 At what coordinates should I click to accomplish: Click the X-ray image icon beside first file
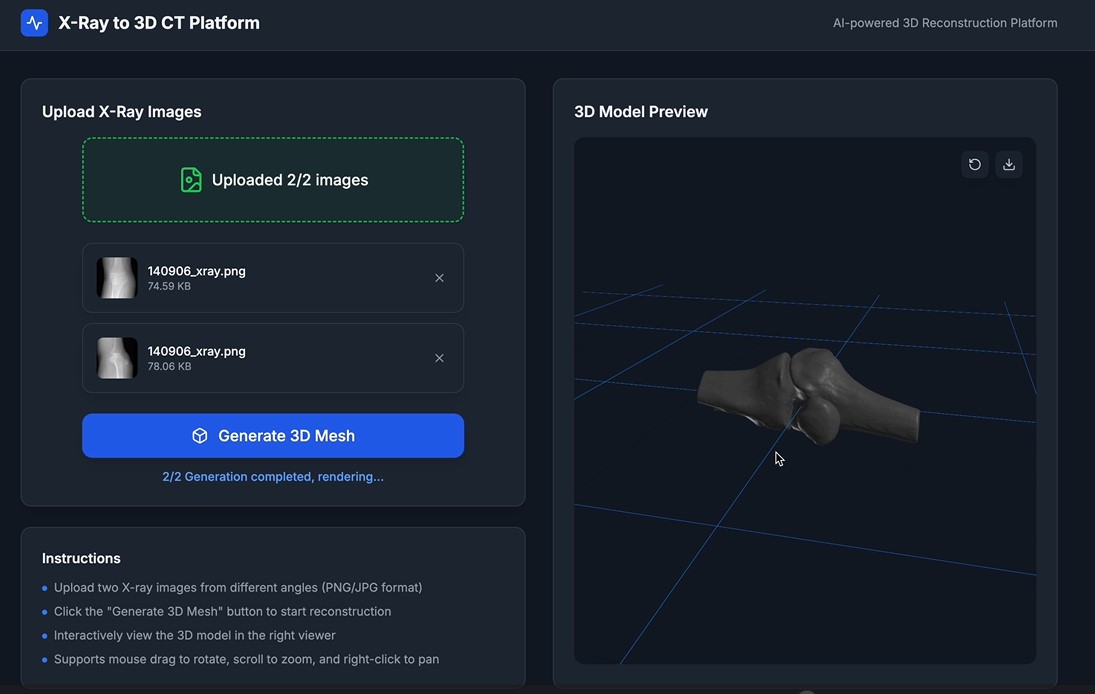click(x=117, y=277)
